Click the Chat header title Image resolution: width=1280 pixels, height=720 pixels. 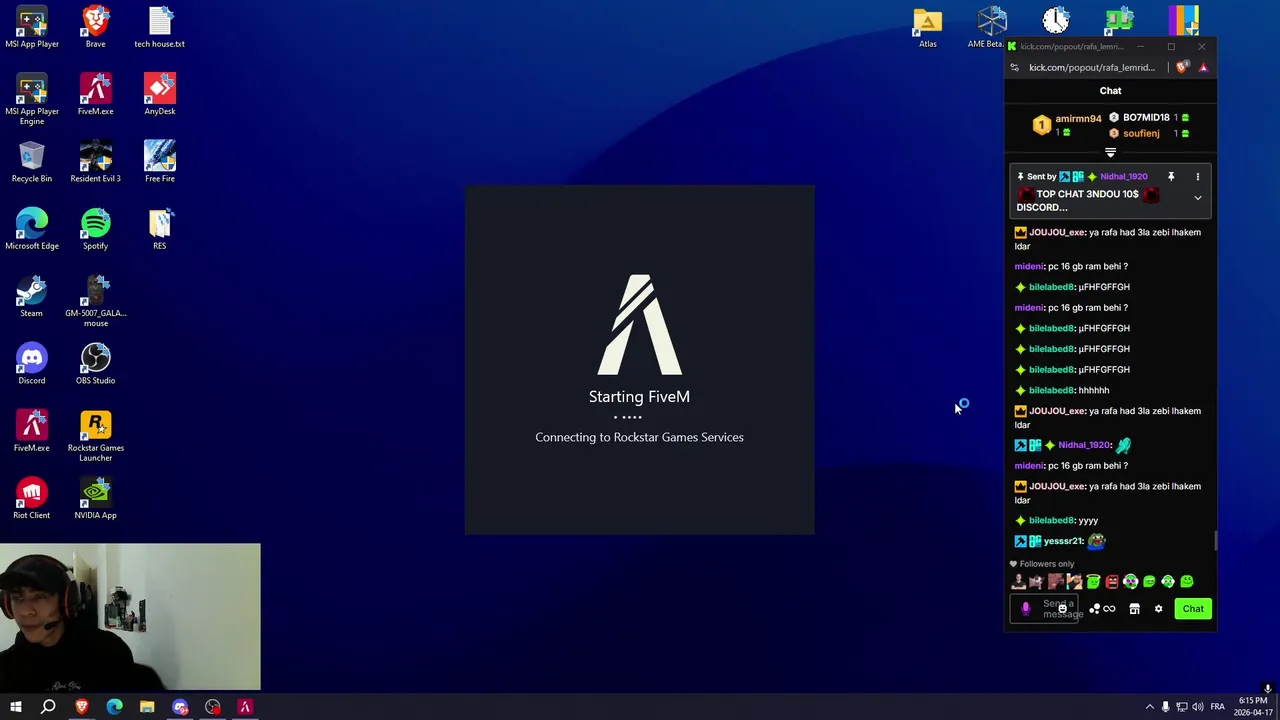1110,91
